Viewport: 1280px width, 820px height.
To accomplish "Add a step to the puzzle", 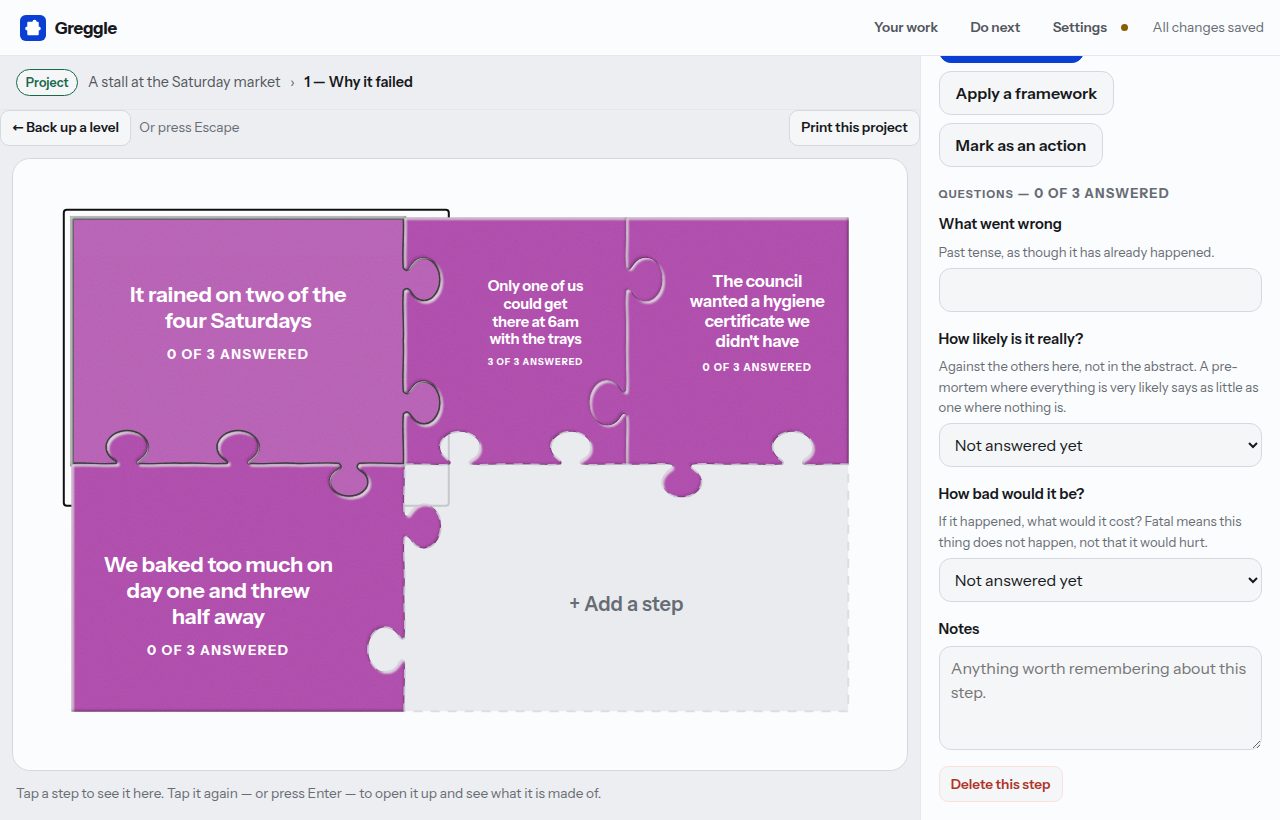I will tap(626, 604).
